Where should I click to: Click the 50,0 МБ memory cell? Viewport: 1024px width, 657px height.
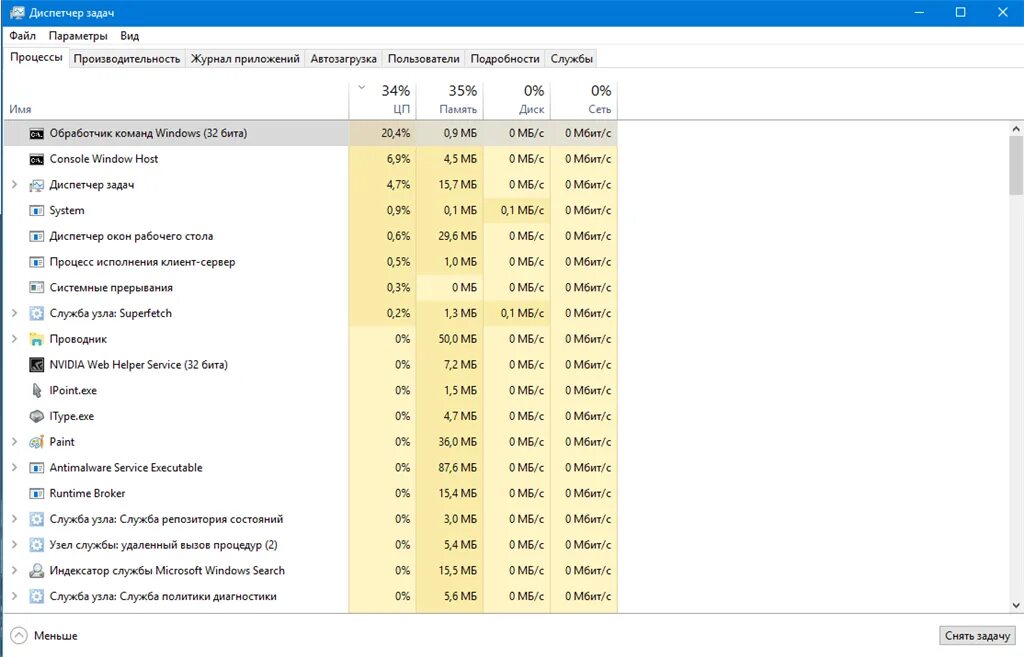(x=450, y=339)
